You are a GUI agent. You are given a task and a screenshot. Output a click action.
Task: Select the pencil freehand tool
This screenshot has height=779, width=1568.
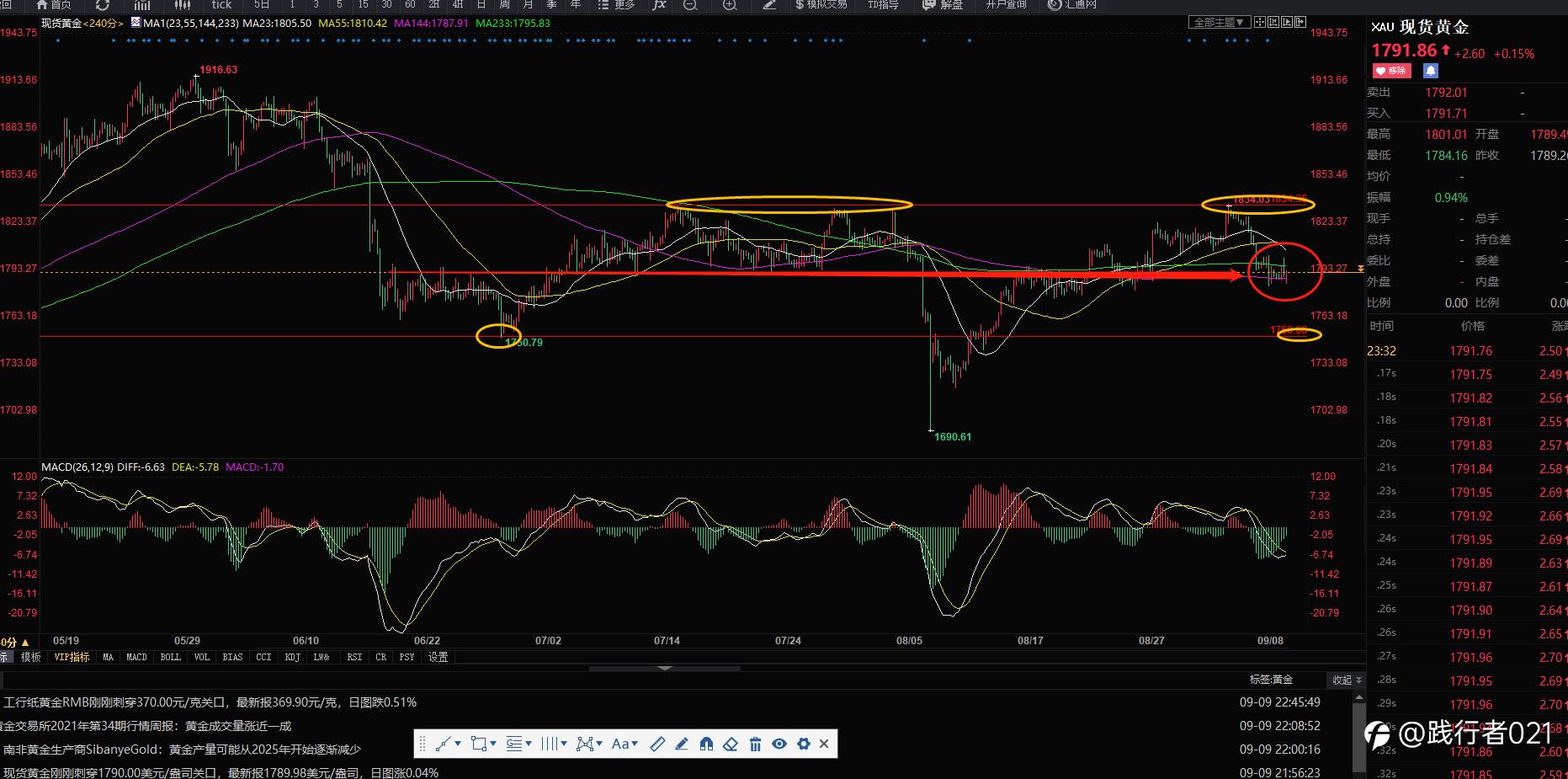coord(683,744)
